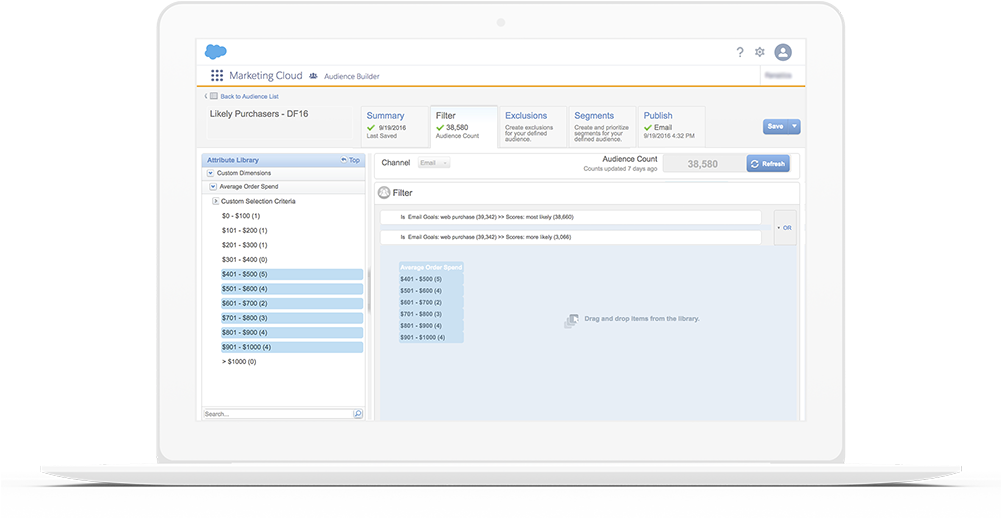Click the Attribute Library panel header
The height and width of the screenshot is (518, 1001).
[283, 160]
